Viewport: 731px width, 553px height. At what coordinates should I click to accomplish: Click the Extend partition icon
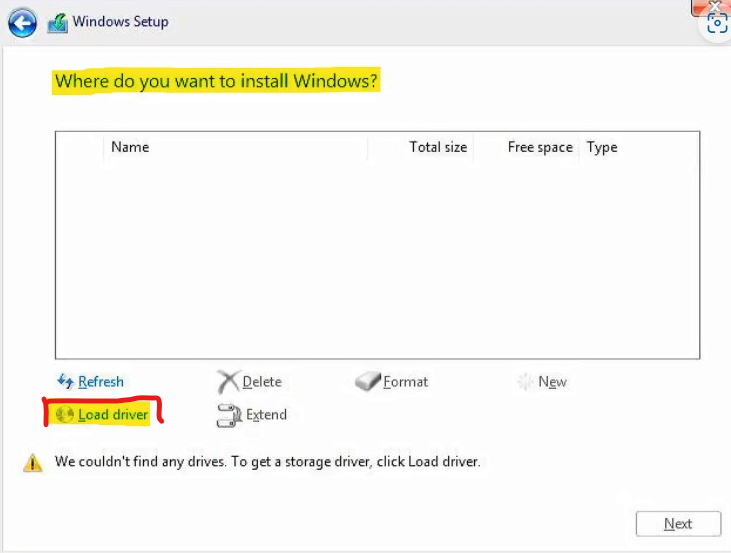[x=229, y=415]
